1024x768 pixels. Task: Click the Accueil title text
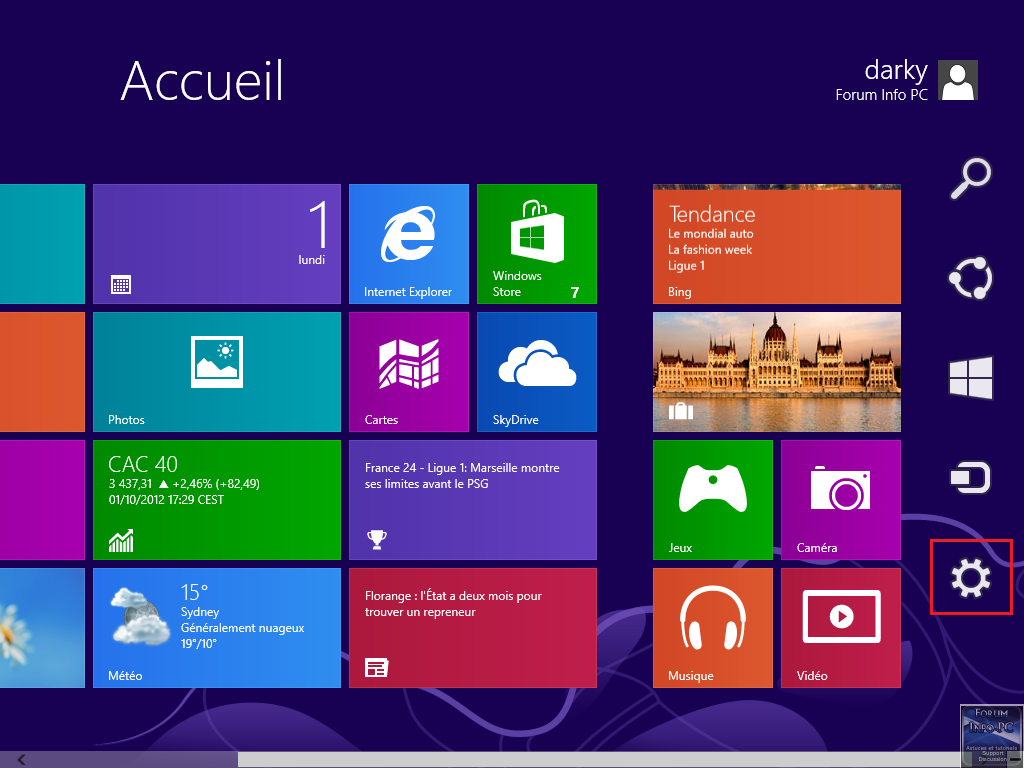tap(202, 80)
